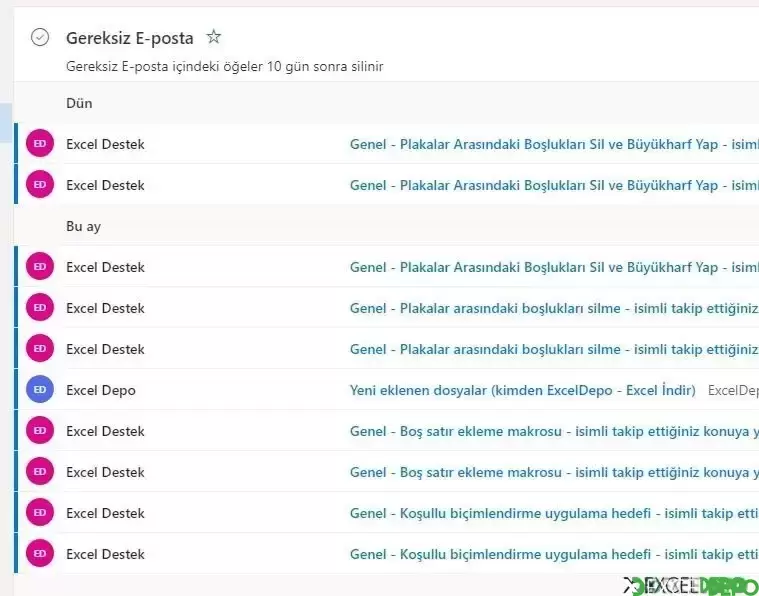Click avatar of first 'Boş satır ekleme makrosu' email
The image size is (759, 596).
click(40, 430)
